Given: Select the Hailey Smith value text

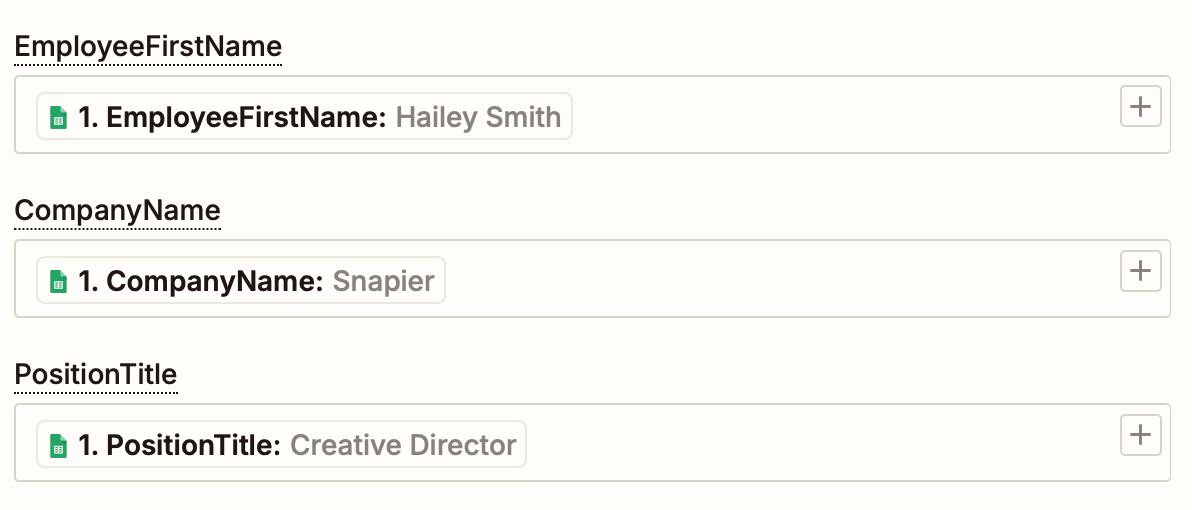Looking at the screenshot, I should [x=478, y=117].
